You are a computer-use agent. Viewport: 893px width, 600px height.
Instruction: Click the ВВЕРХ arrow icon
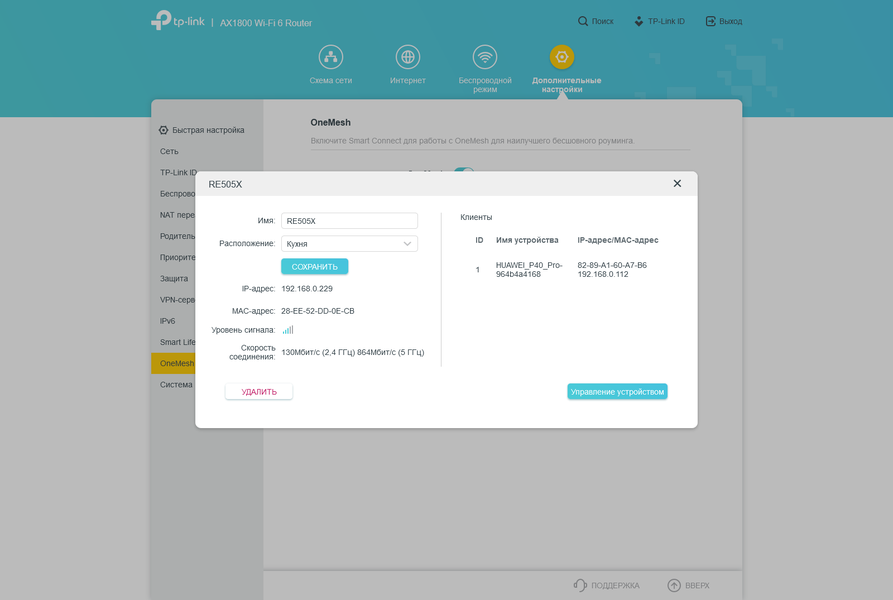click(674, 585)
